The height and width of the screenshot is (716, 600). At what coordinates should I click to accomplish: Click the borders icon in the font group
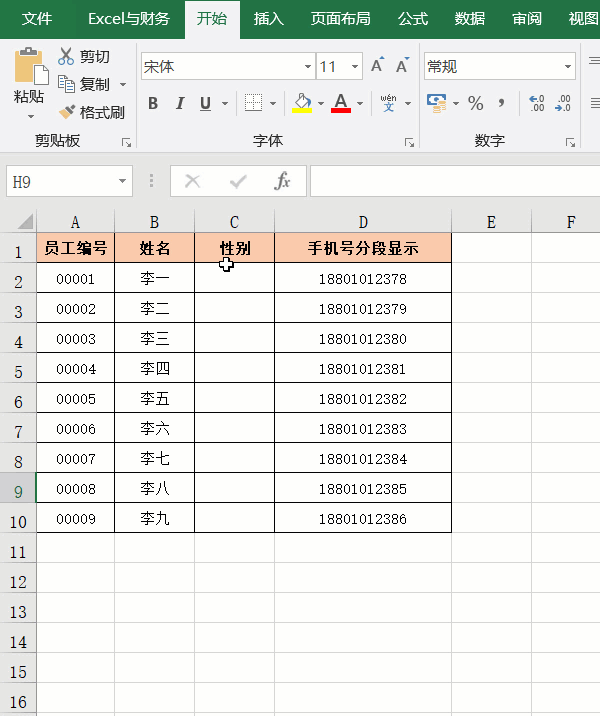coord(253,103)
